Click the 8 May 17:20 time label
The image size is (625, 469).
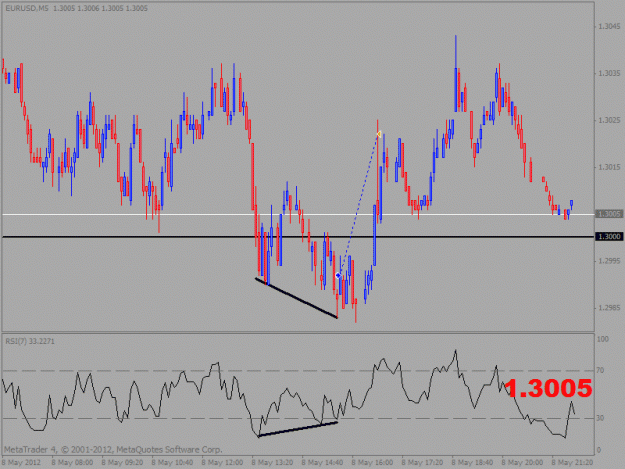point(422,463)
